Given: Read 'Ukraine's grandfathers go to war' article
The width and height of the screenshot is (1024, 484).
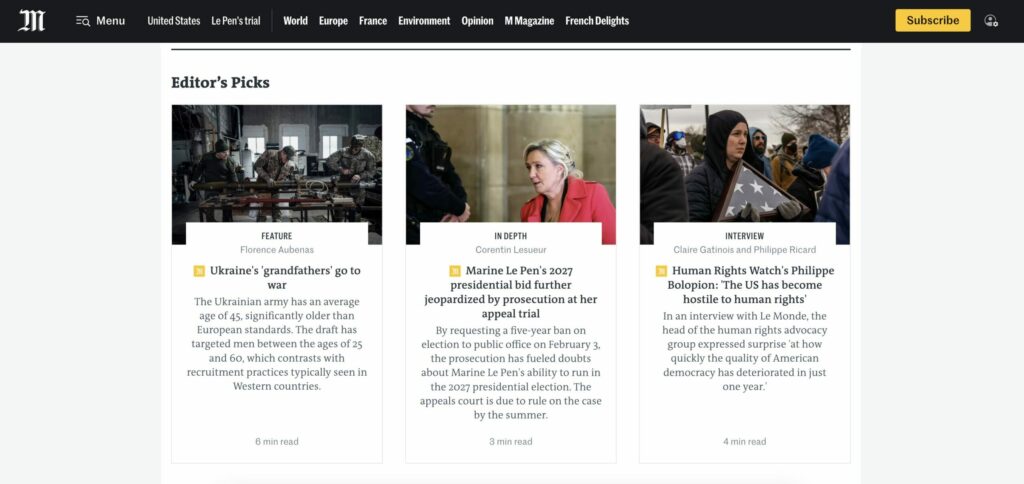Looking at the screenshot, I should click(x=285, y=278).
